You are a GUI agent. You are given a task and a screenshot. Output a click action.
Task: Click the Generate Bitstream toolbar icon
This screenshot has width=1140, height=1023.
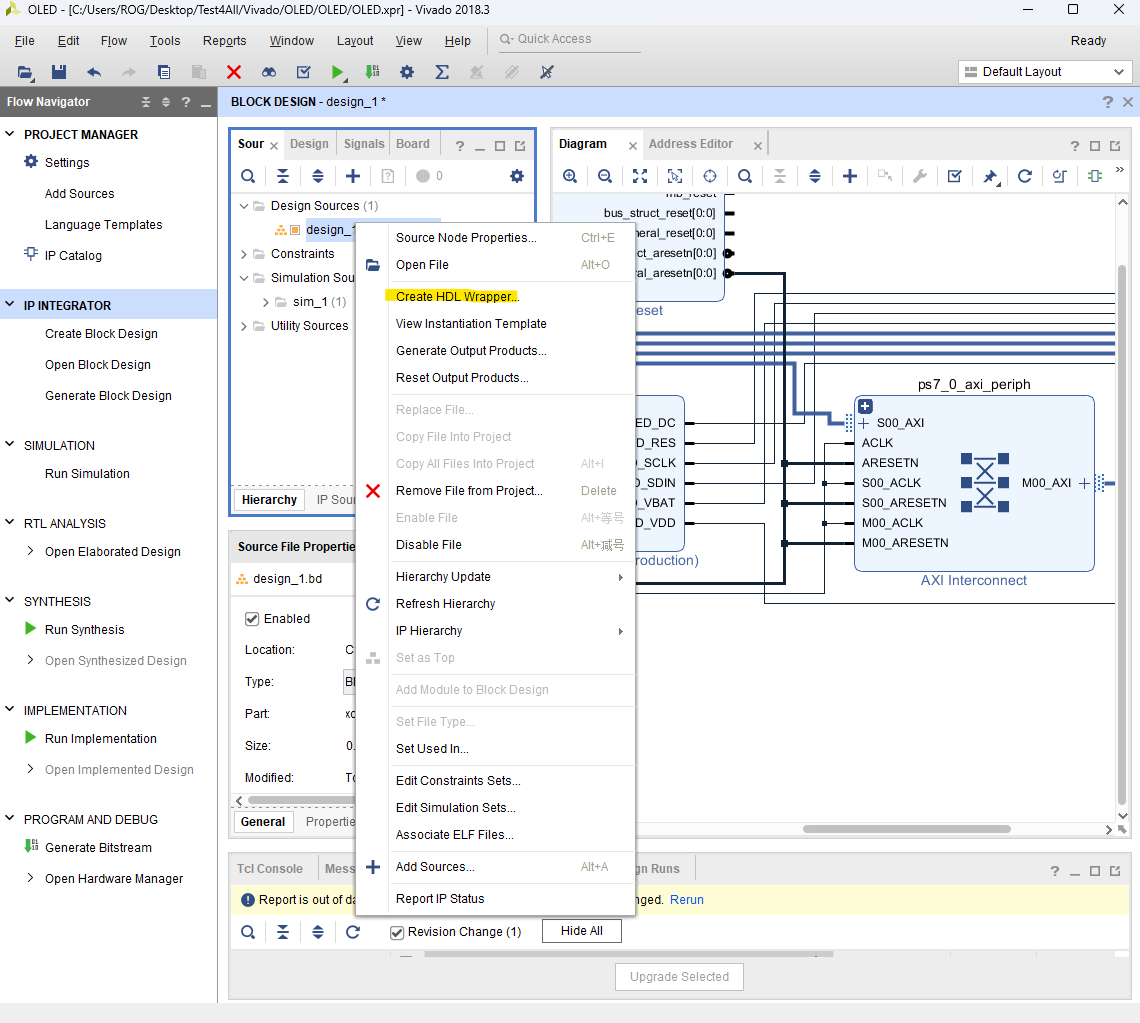click(x=372, y=72)
